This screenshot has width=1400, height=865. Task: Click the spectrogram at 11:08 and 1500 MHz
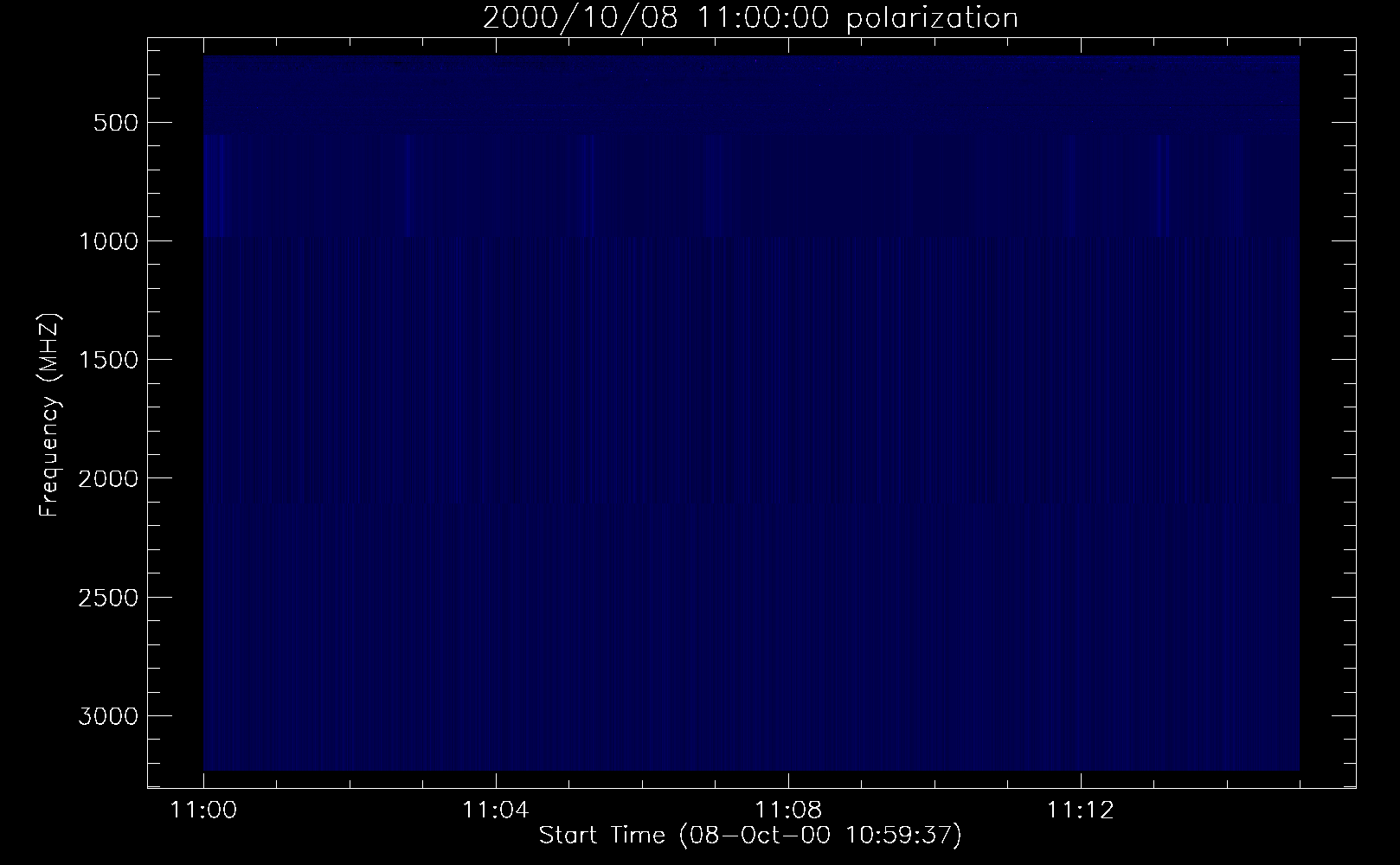(788, 359)
